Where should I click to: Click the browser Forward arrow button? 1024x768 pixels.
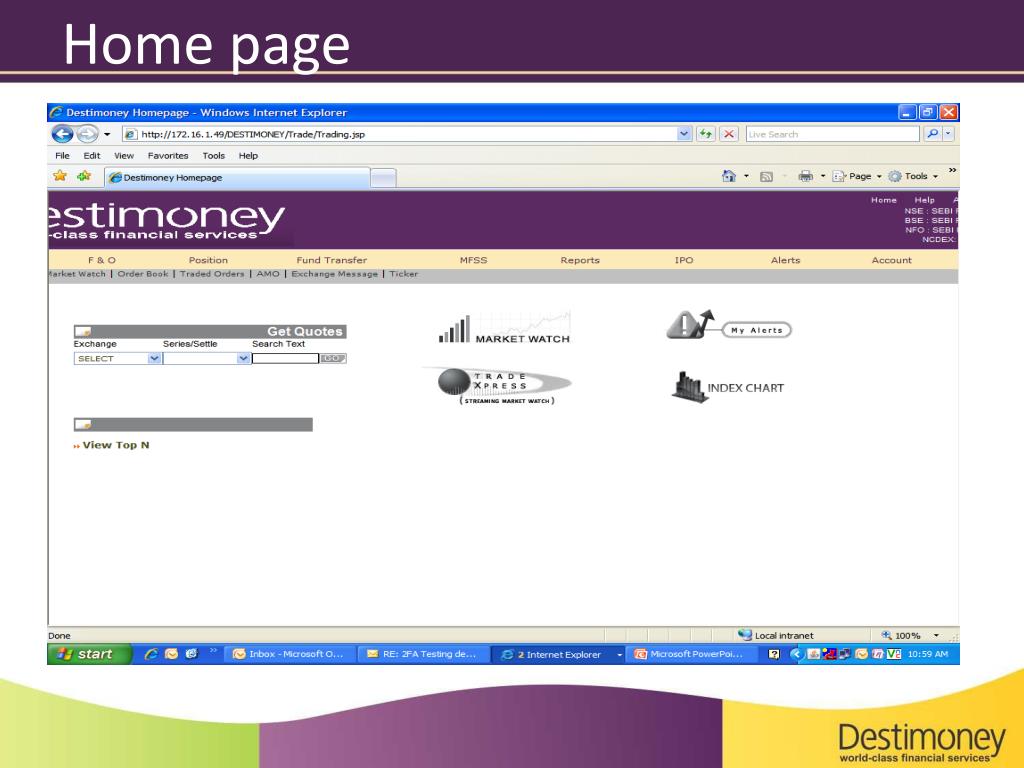(88, 134)
